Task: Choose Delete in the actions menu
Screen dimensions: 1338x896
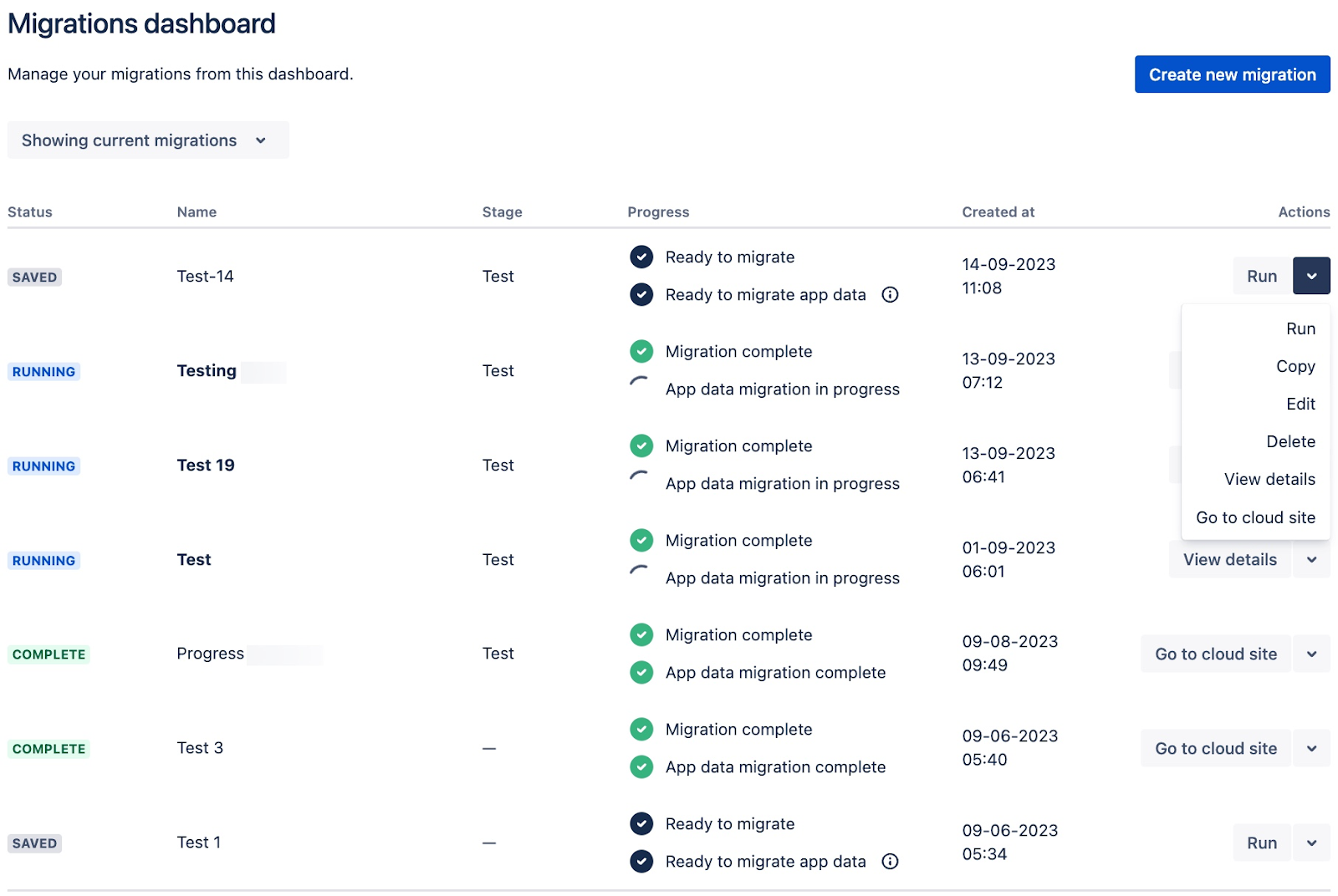Action: point(1290,441)
